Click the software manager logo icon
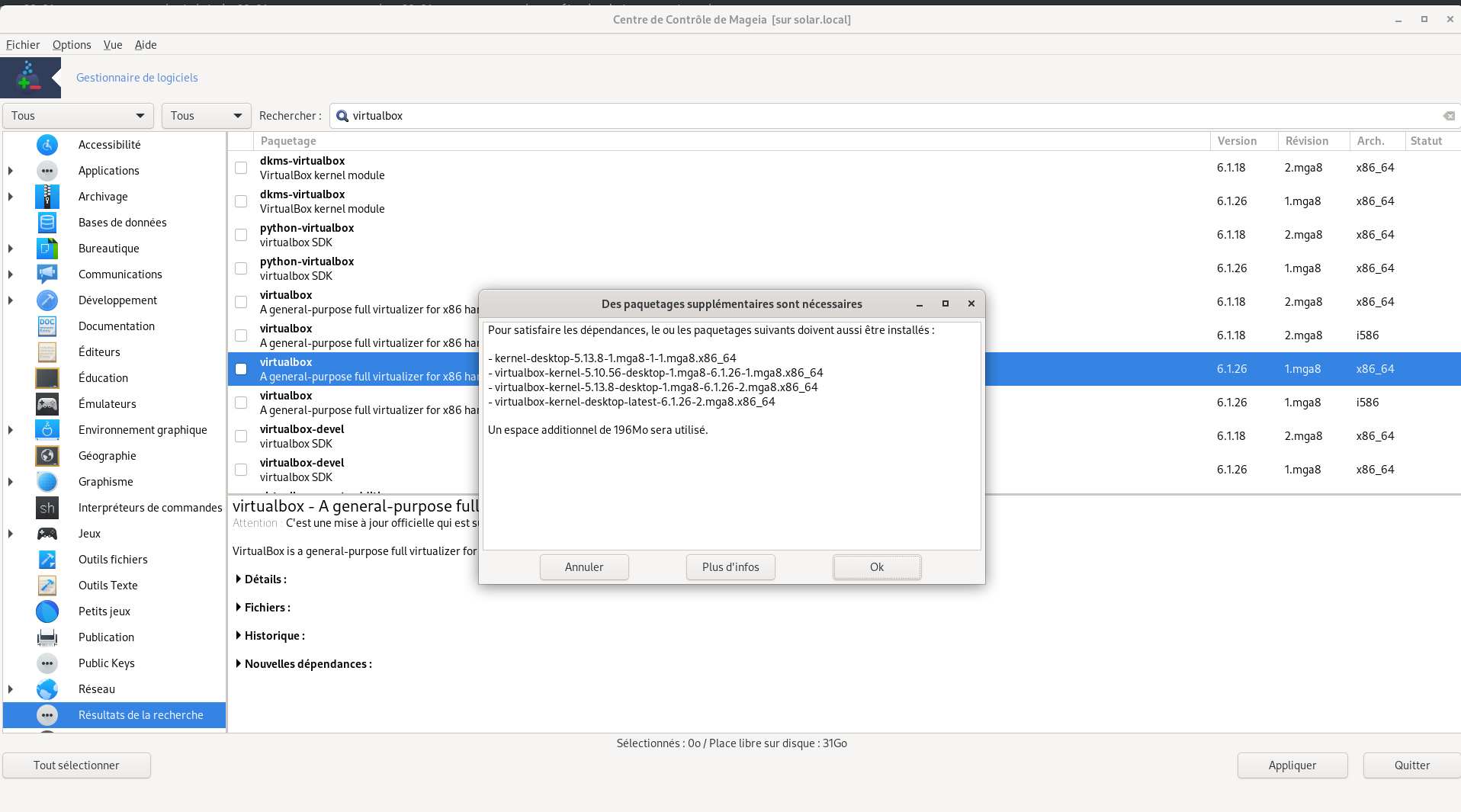This screenshot has height=812, width=1461. [x=31, y=78]
